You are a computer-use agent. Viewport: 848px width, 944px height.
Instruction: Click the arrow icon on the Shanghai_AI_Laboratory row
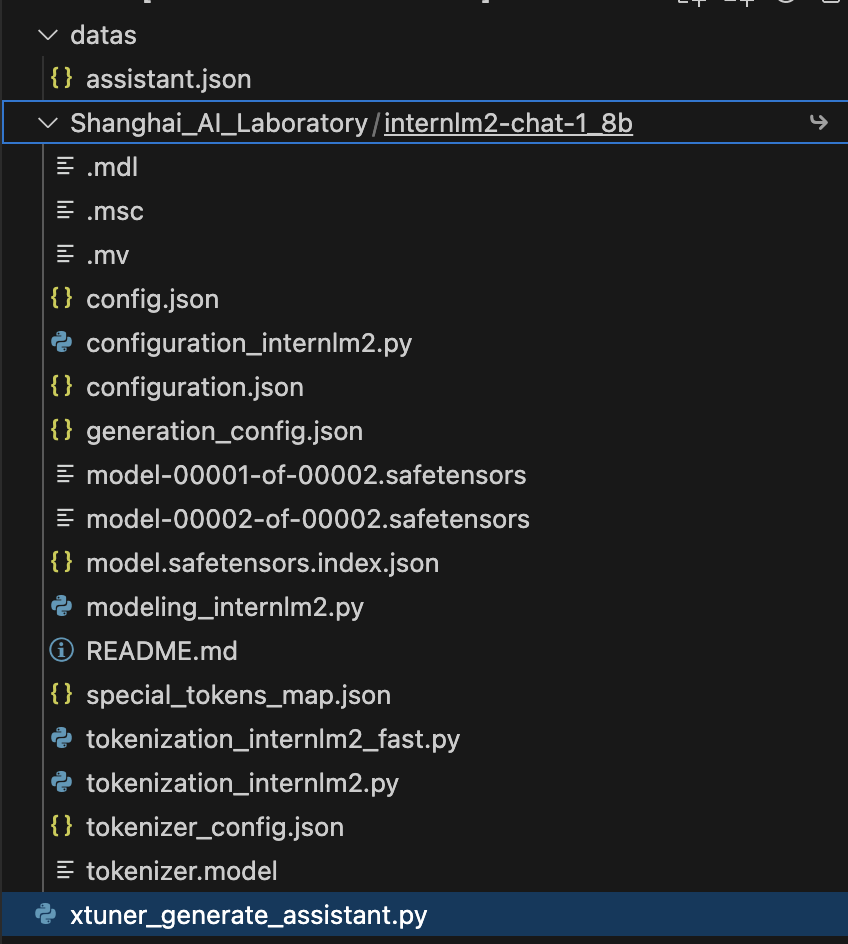pyautogui.click(x=818, y=123)
